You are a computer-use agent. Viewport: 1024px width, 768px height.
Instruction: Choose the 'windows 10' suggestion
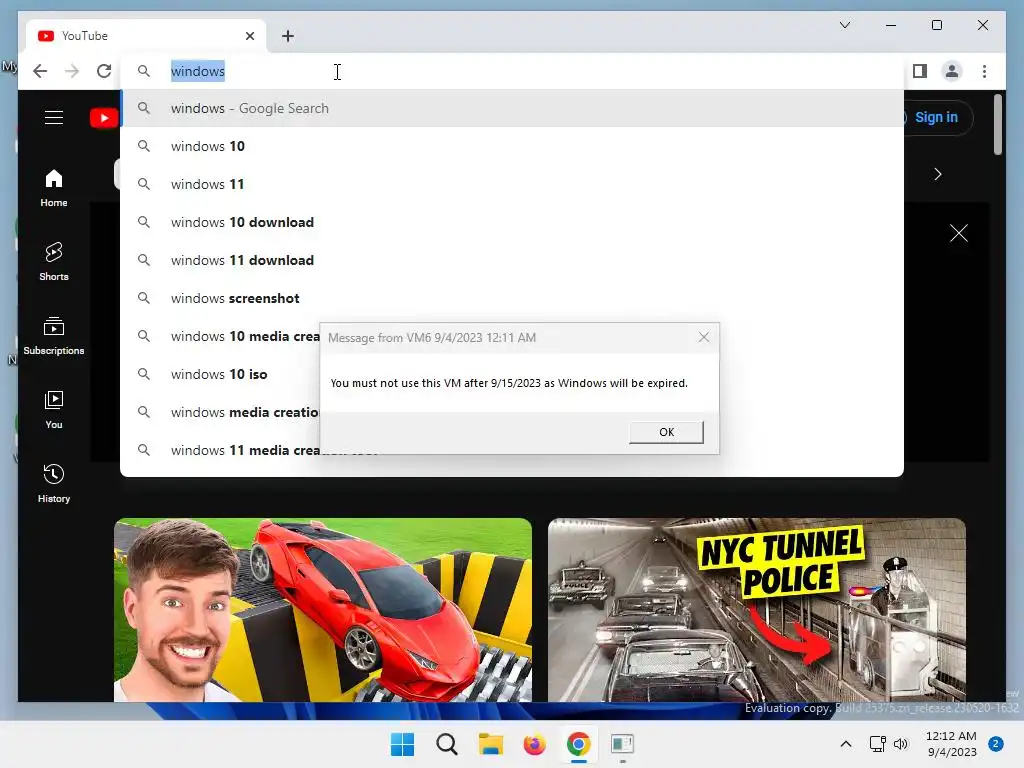512,146
